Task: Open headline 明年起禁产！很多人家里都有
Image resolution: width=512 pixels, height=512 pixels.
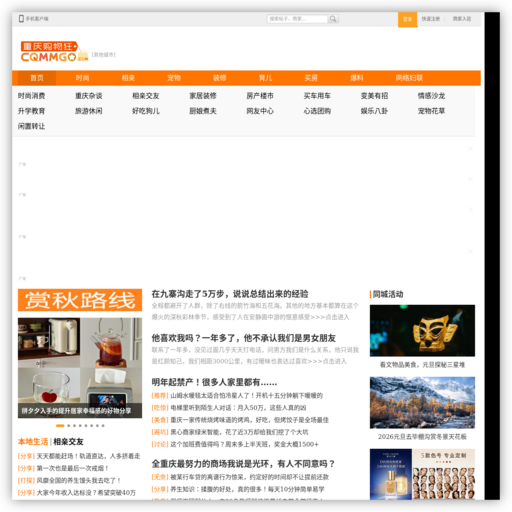Action: 214,382
